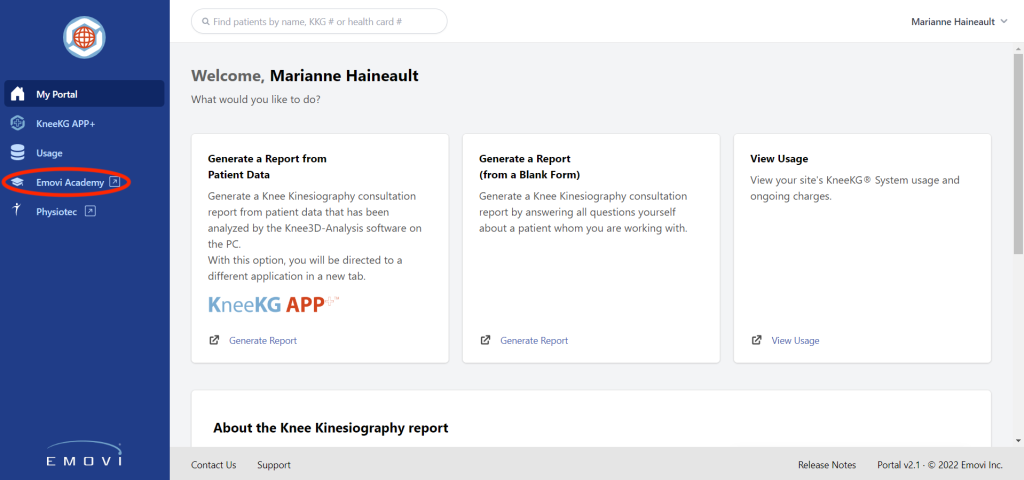Click the external link icon beside Emovi Academy

coord(114,182)
